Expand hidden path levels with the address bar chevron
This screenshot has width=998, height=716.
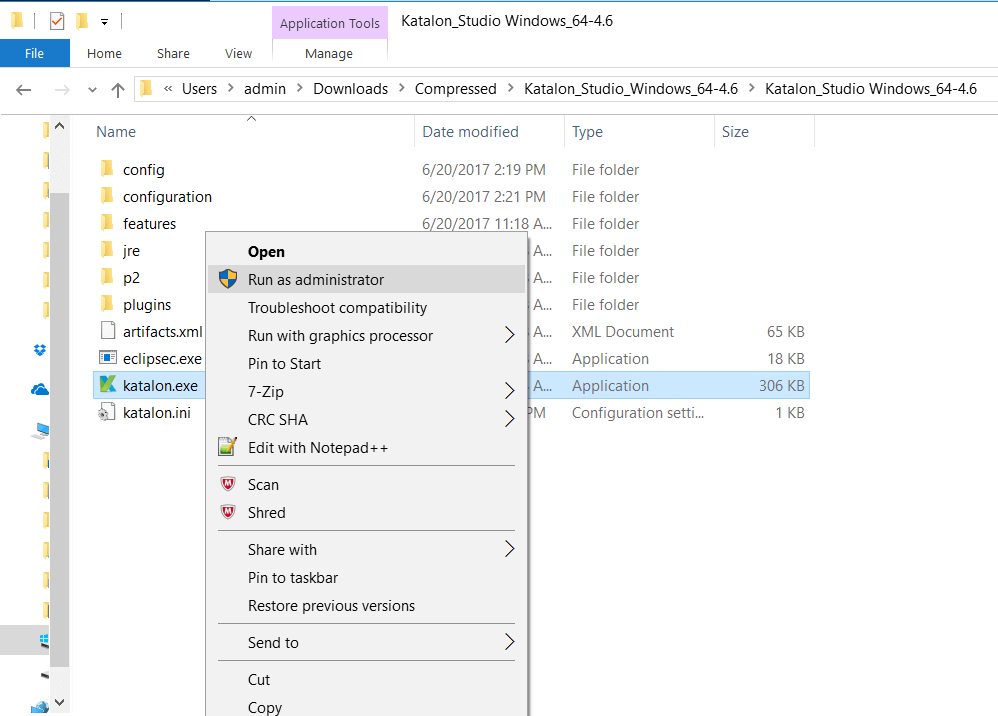(168, 88)
